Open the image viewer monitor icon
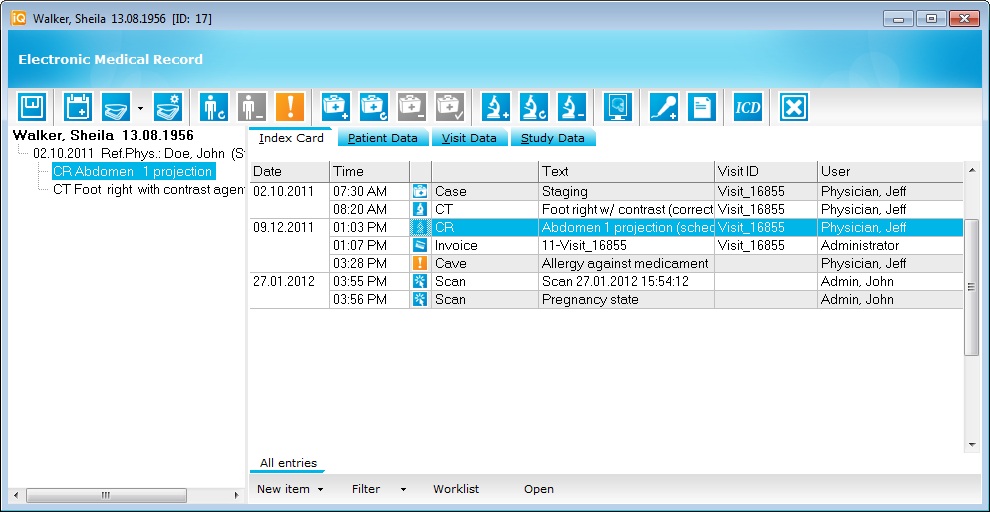The height and width of the screenshot is (512, 990). tap(619, 106)
